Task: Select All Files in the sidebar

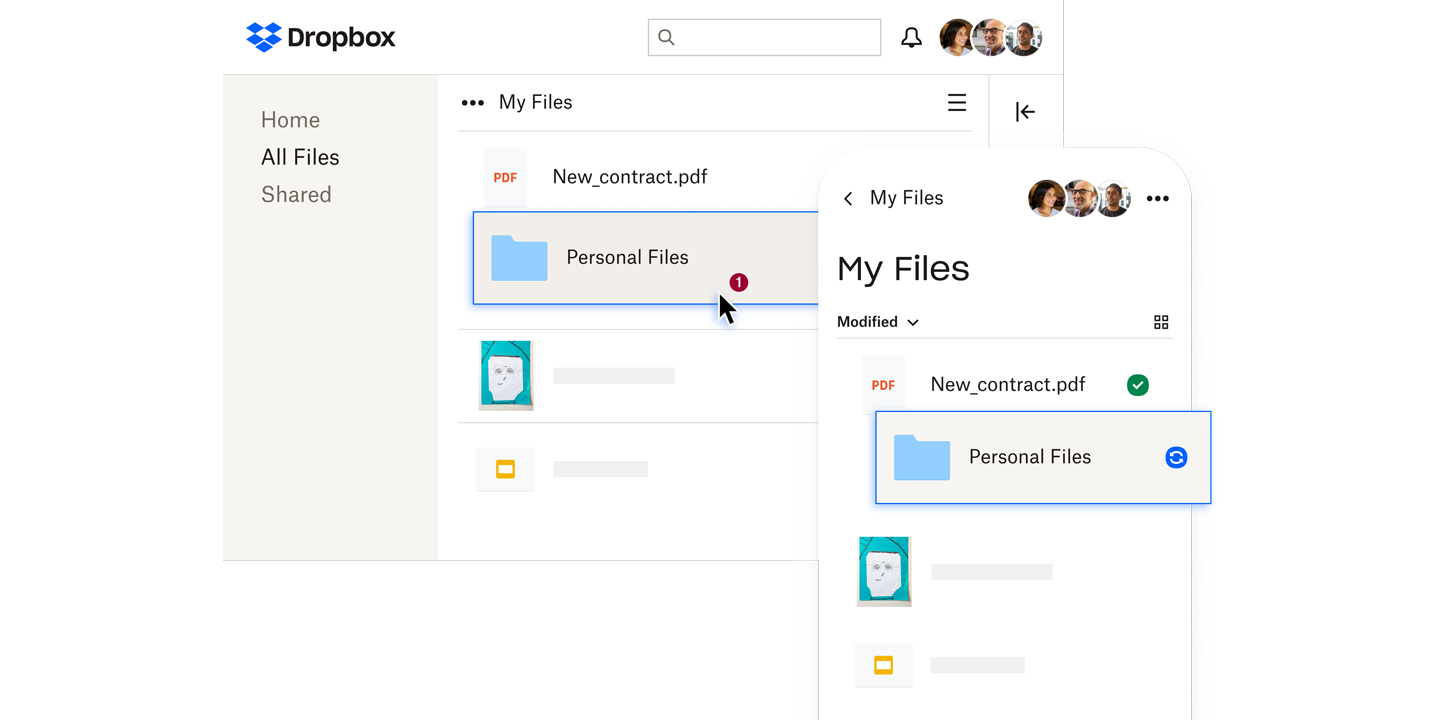Action: point(300,157)
